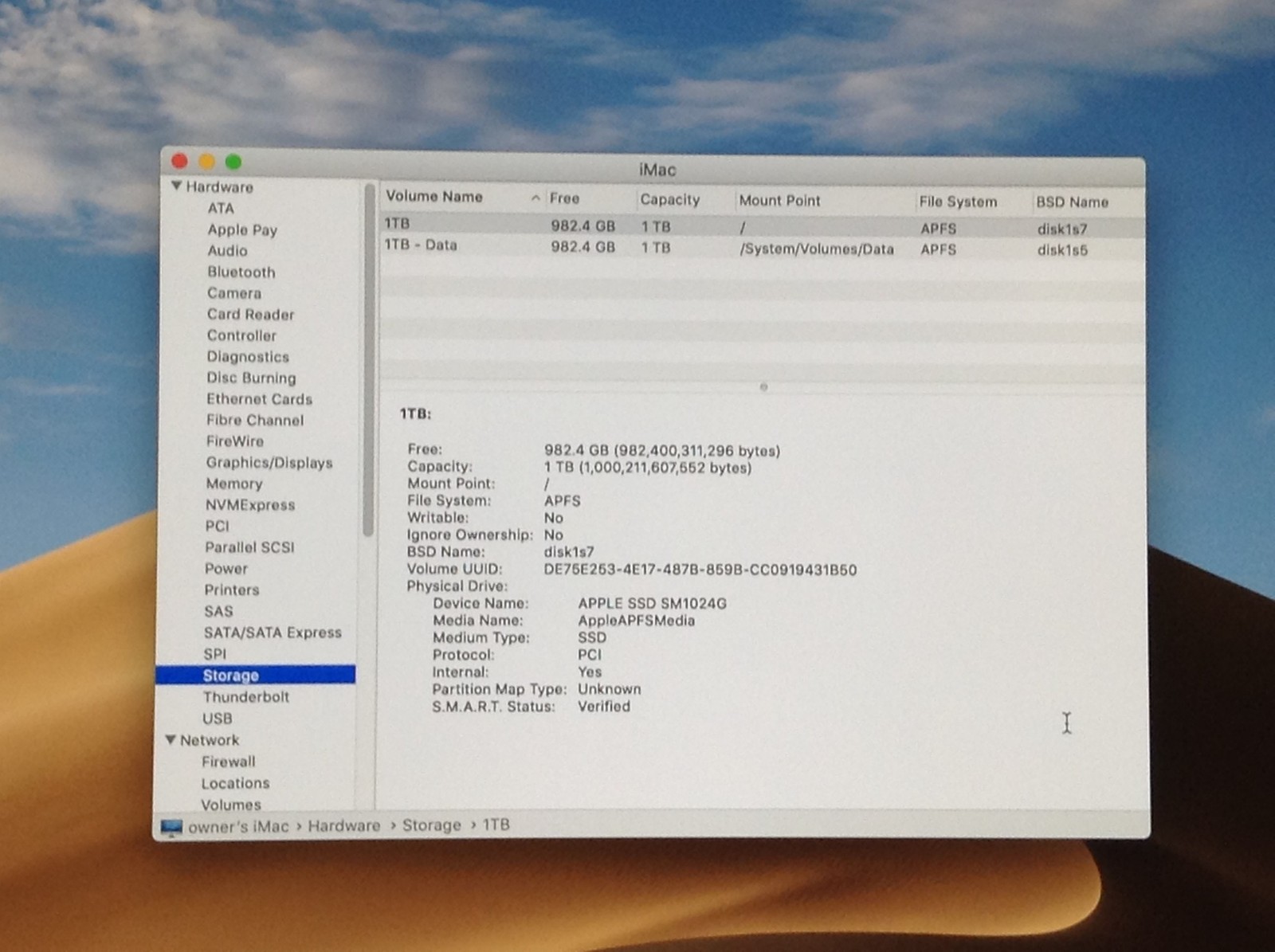Select Locations under Network
Screen dimensions: 1275x952
coord(235,783)
